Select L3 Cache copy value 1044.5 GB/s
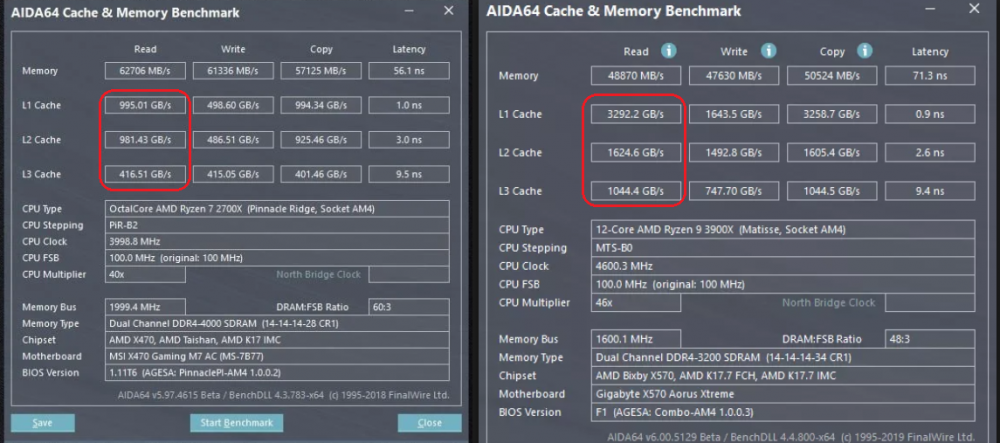Image resolution: width=1000 pixels, height=443 pixels. point(832,191)
